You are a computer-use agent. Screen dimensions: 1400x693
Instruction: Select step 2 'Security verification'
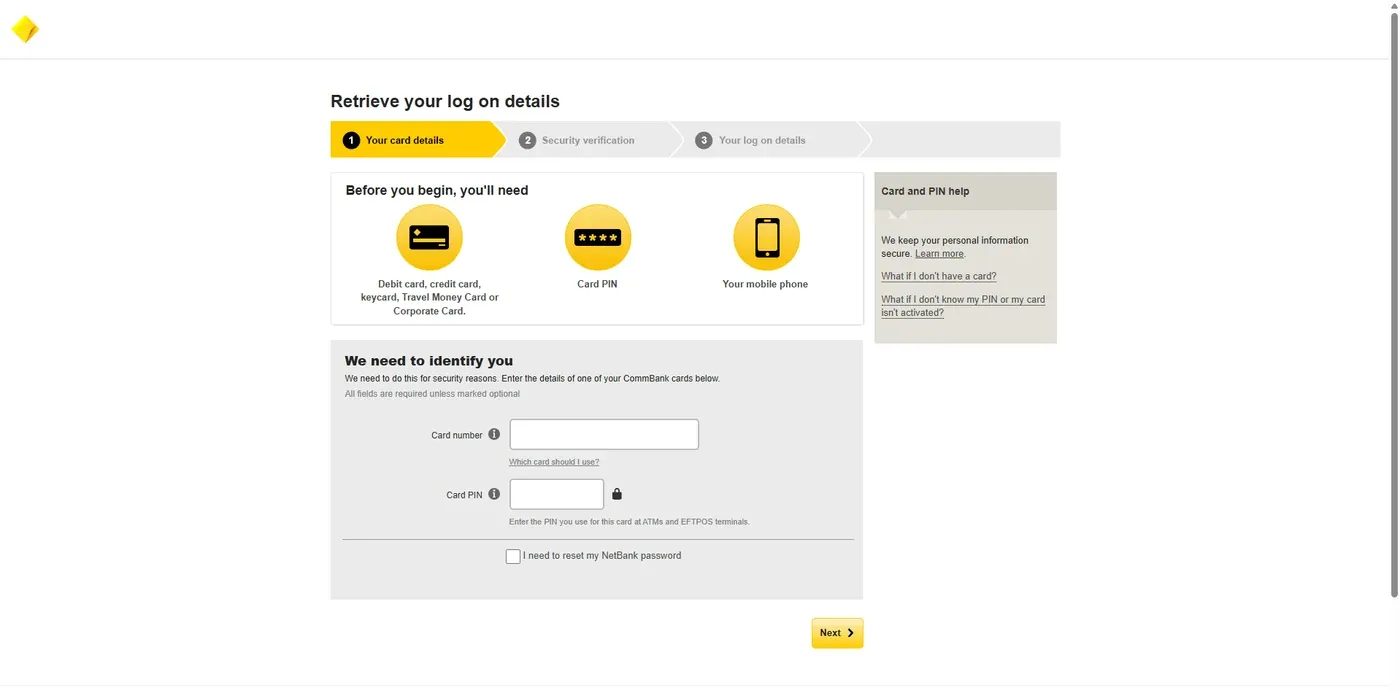tap(588, 140)
